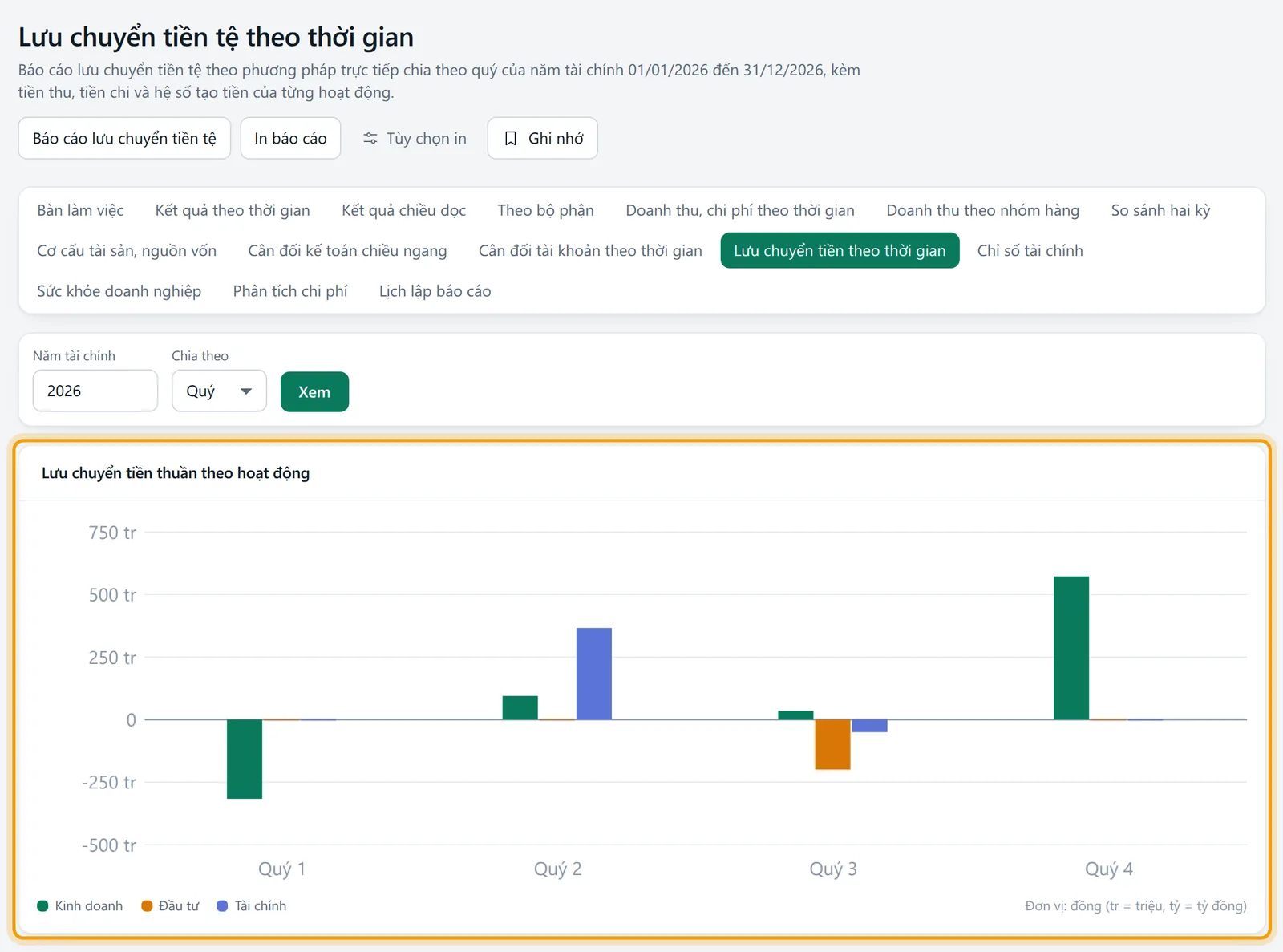The width and height of the screenshot is (1283, 952).
Task: Click the Đơn vị: đồng unit note
Action: [x=1135, y=905]
